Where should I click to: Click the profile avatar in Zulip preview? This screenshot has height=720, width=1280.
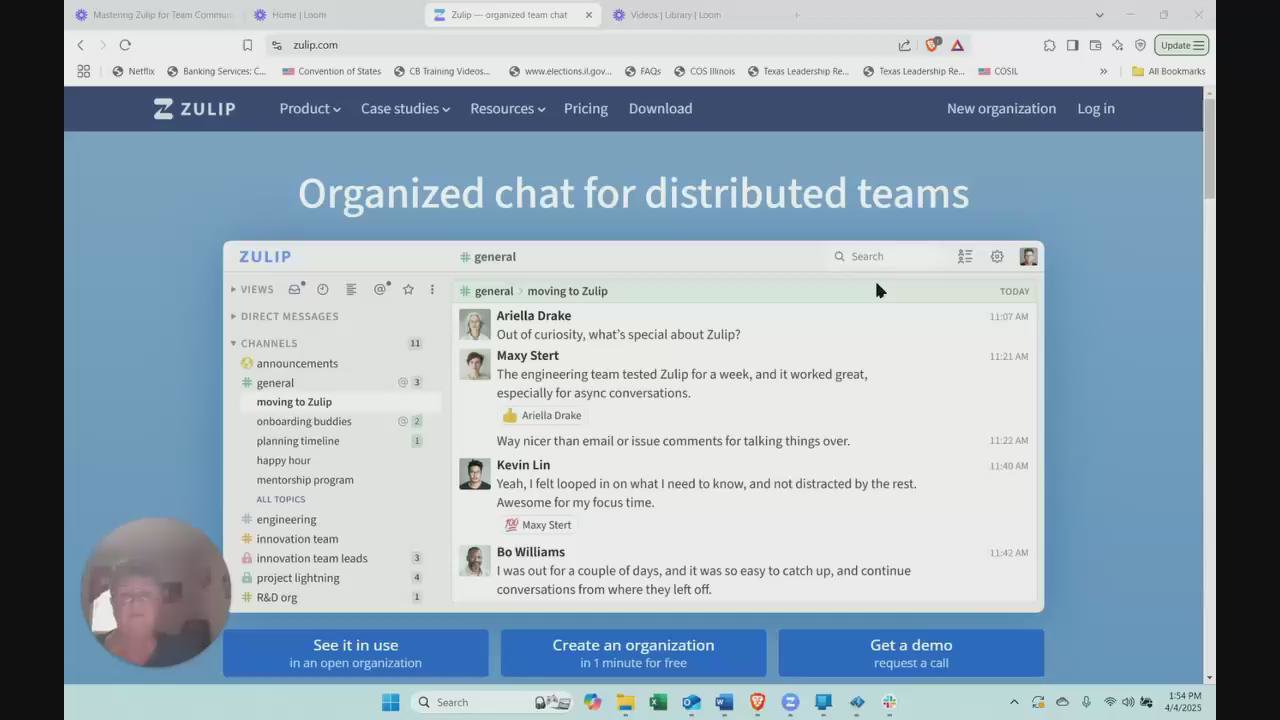(x=1028, y=257)
